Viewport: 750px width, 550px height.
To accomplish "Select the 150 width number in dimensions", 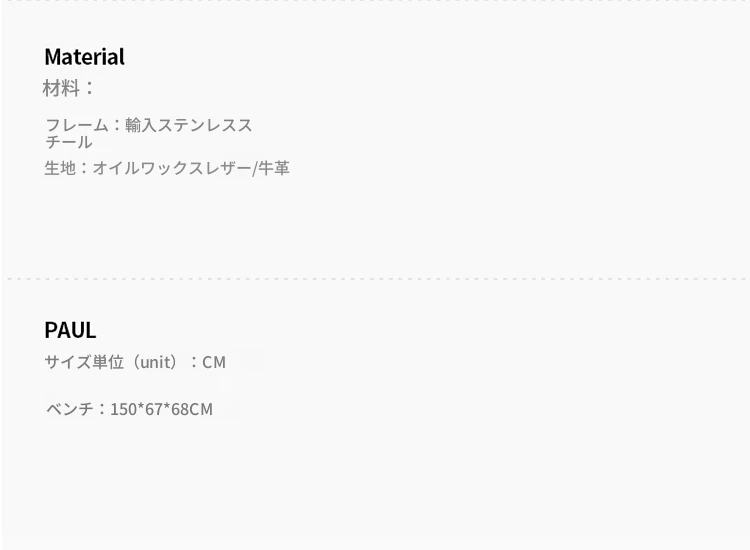I will (123, 409).
